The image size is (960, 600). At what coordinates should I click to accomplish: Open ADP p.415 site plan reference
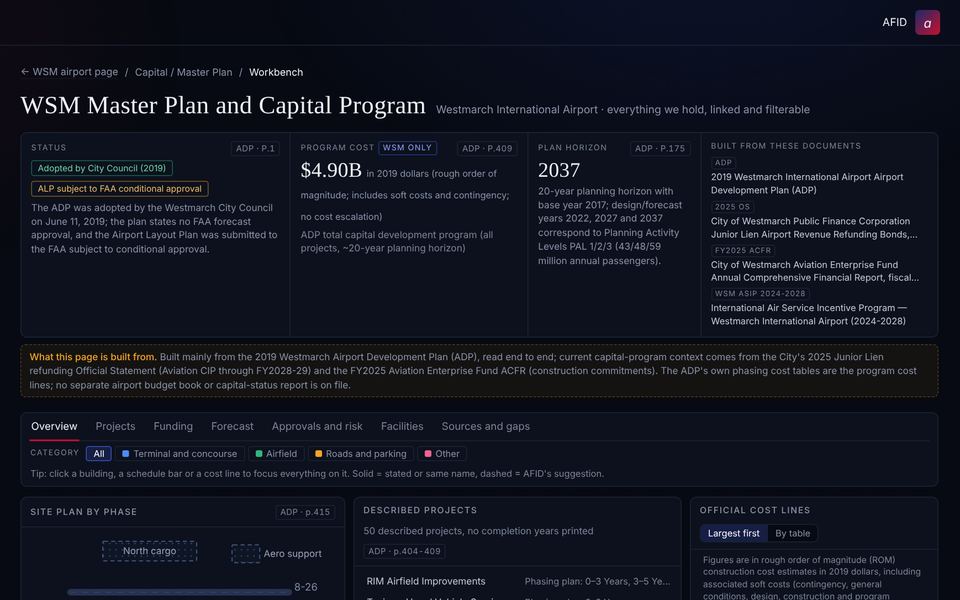pyautogui.click(x=305, y=512)
